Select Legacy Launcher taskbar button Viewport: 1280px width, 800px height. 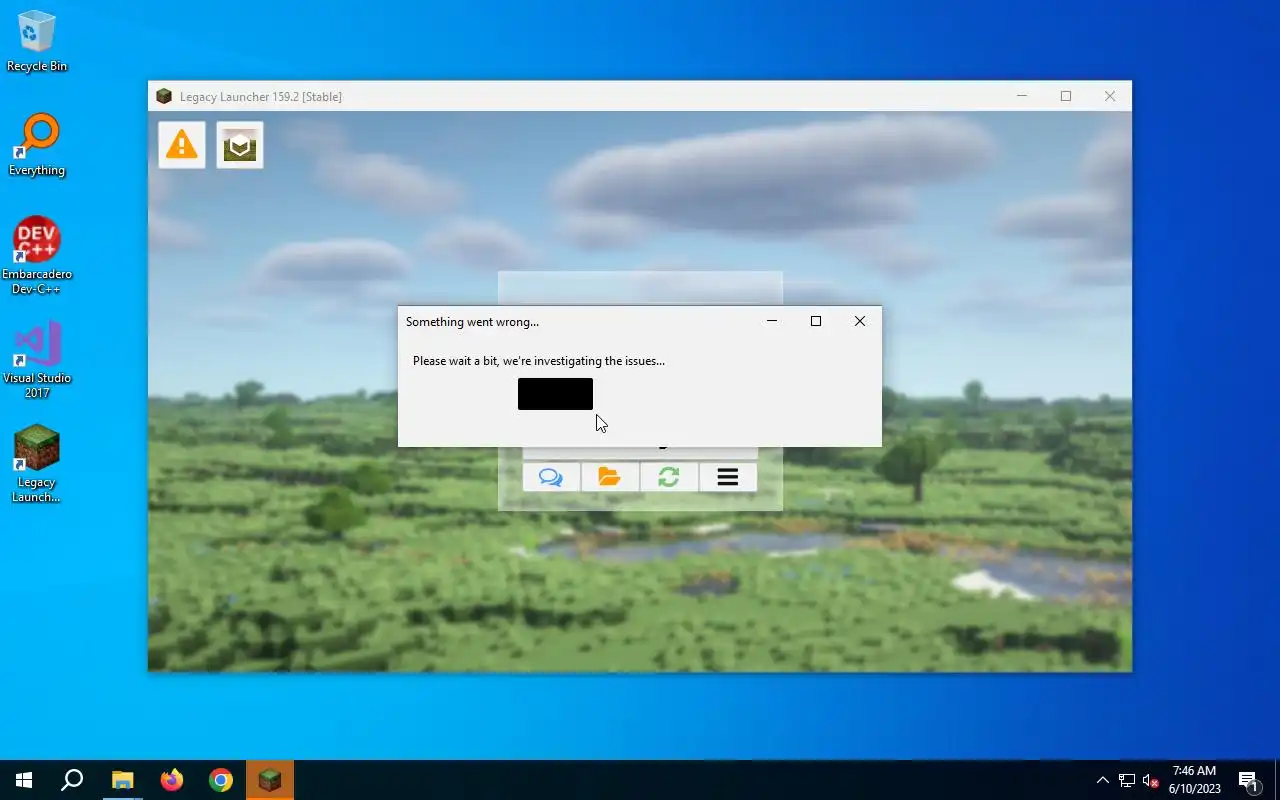pyautogui.click(x=270, y=780)
